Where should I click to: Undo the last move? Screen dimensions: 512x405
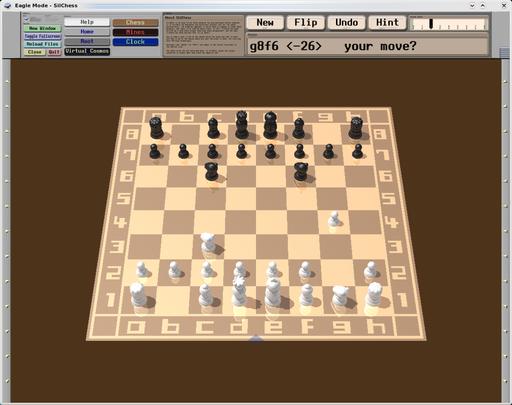pyautogui.click(x=346, y=23)
